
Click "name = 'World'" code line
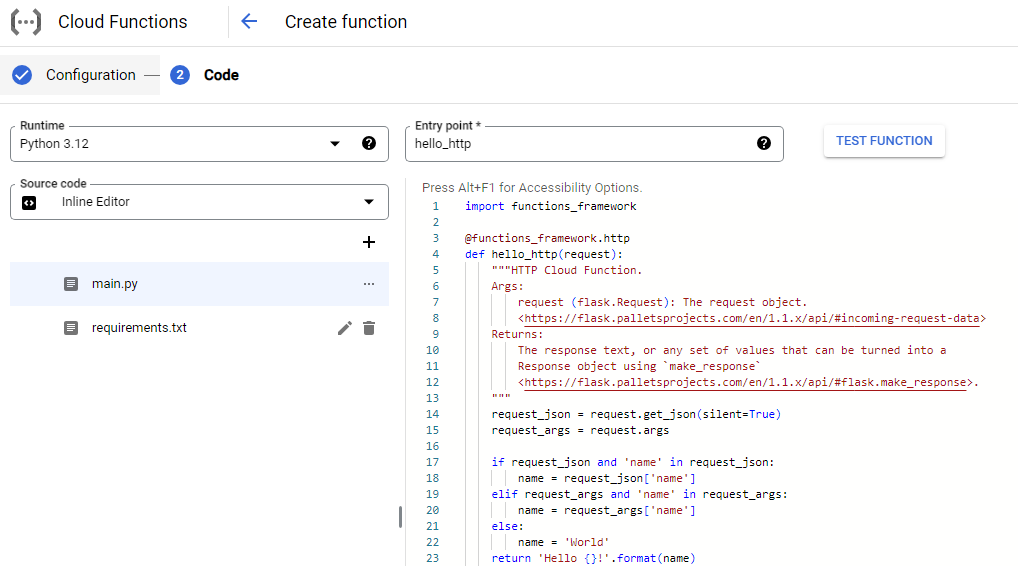[x=564, y=542]
